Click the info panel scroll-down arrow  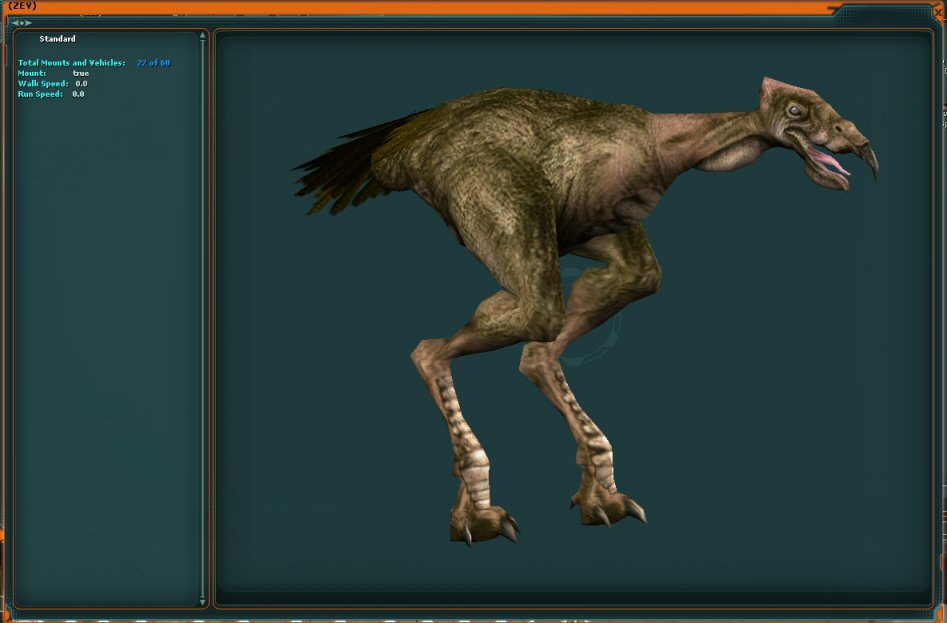coord(203,601)
